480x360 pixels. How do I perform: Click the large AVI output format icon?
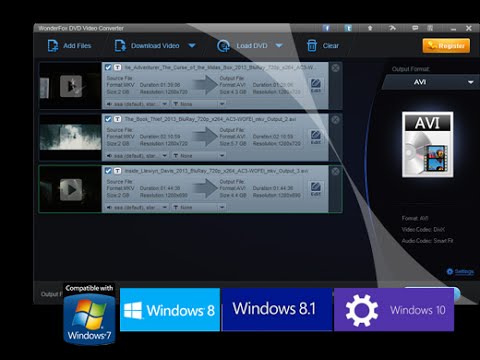(x=428, y=144)
